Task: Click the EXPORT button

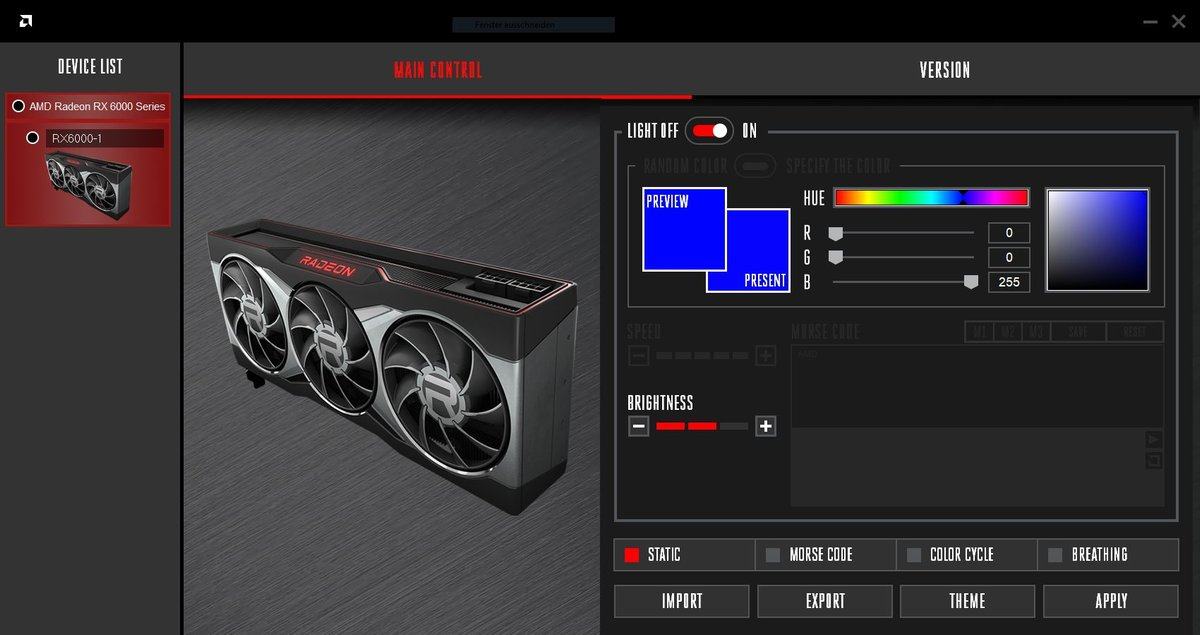Action: click(825, 601)
